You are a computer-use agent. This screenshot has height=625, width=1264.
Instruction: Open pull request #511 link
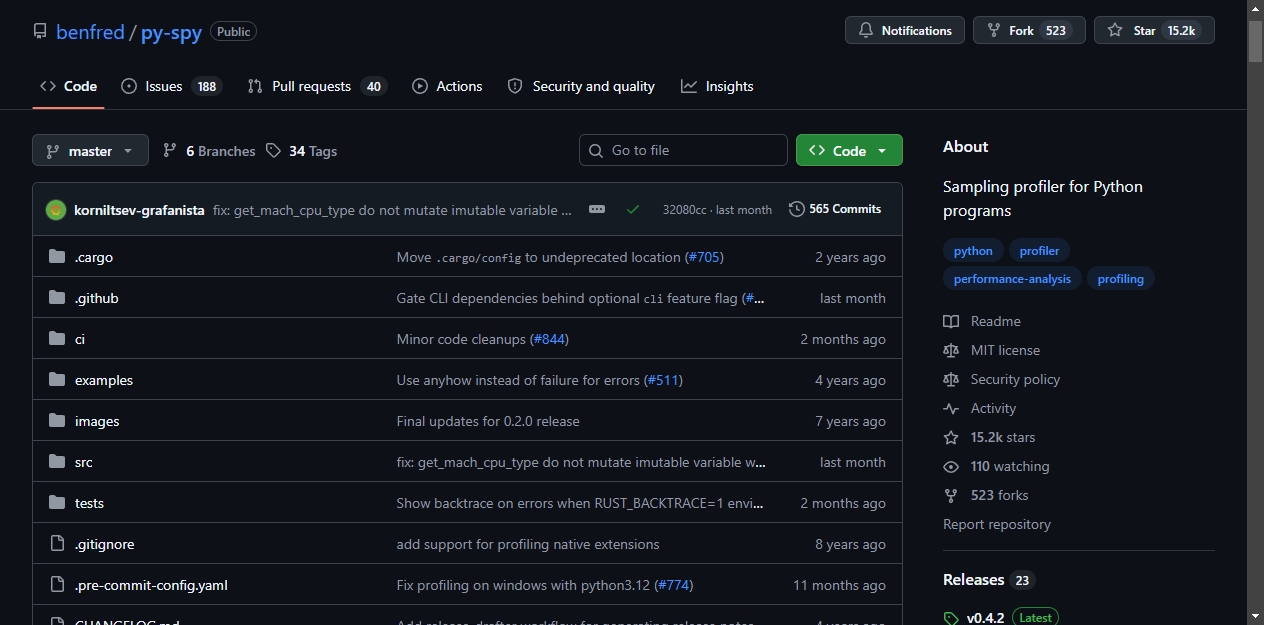click(664, 380)
